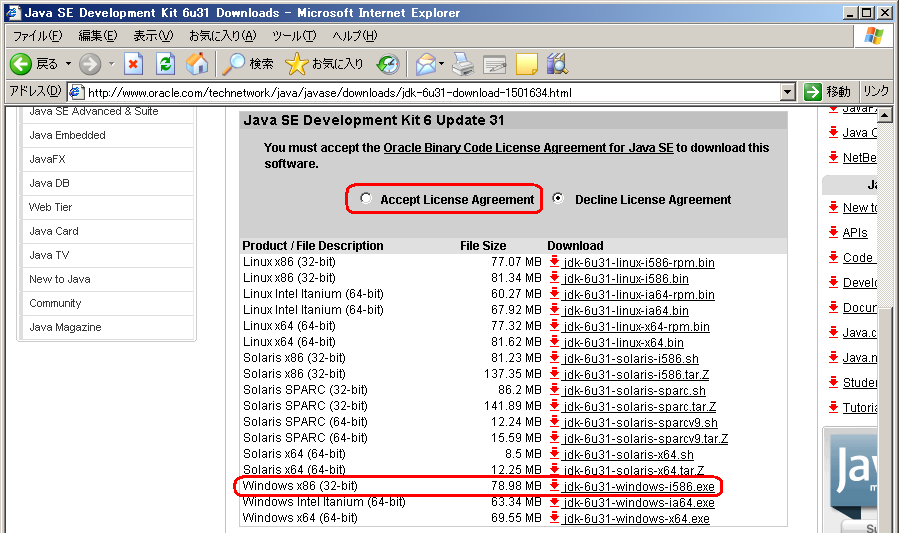This screenshot has height=533, width=899.
Task: Click the Mail envelope toolbar icon
Action: (x=426, y=64)
